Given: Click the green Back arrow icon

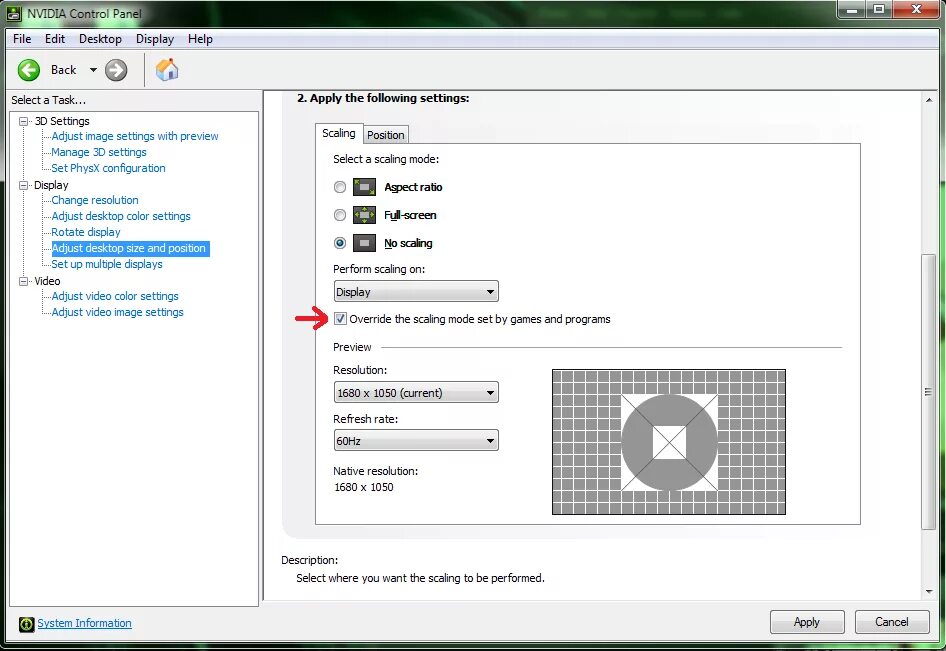Looking at the screenshot, I should tap(28, 70).
